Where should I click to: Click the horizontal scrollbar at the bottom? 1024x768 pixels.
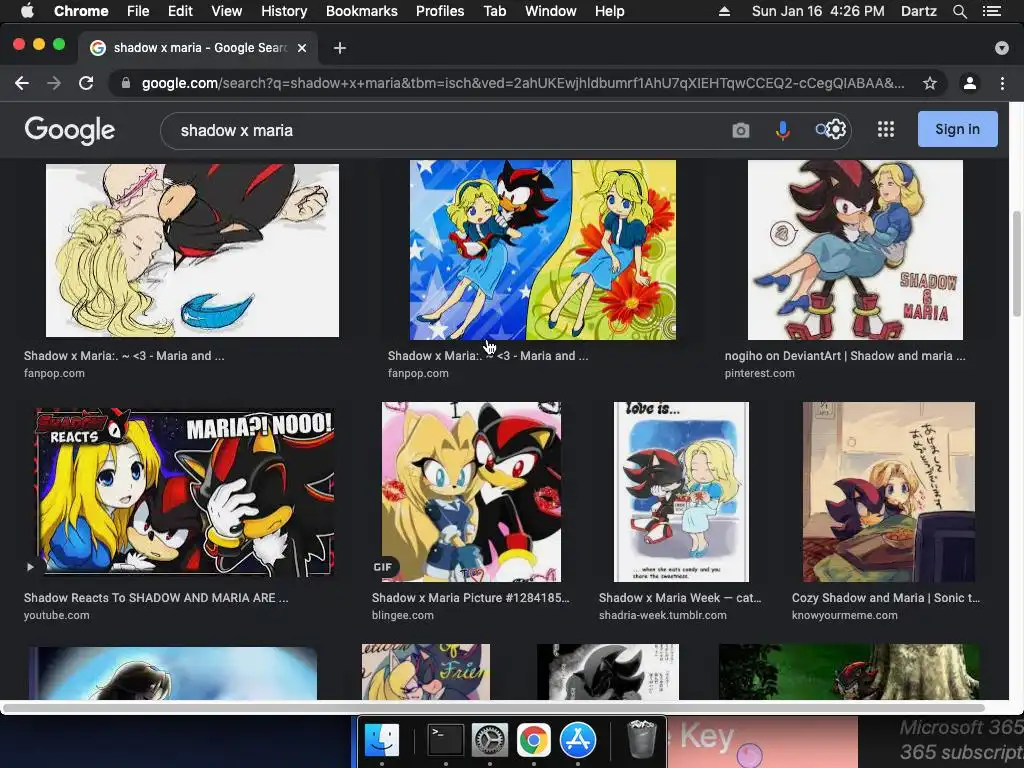pos(493,707)
